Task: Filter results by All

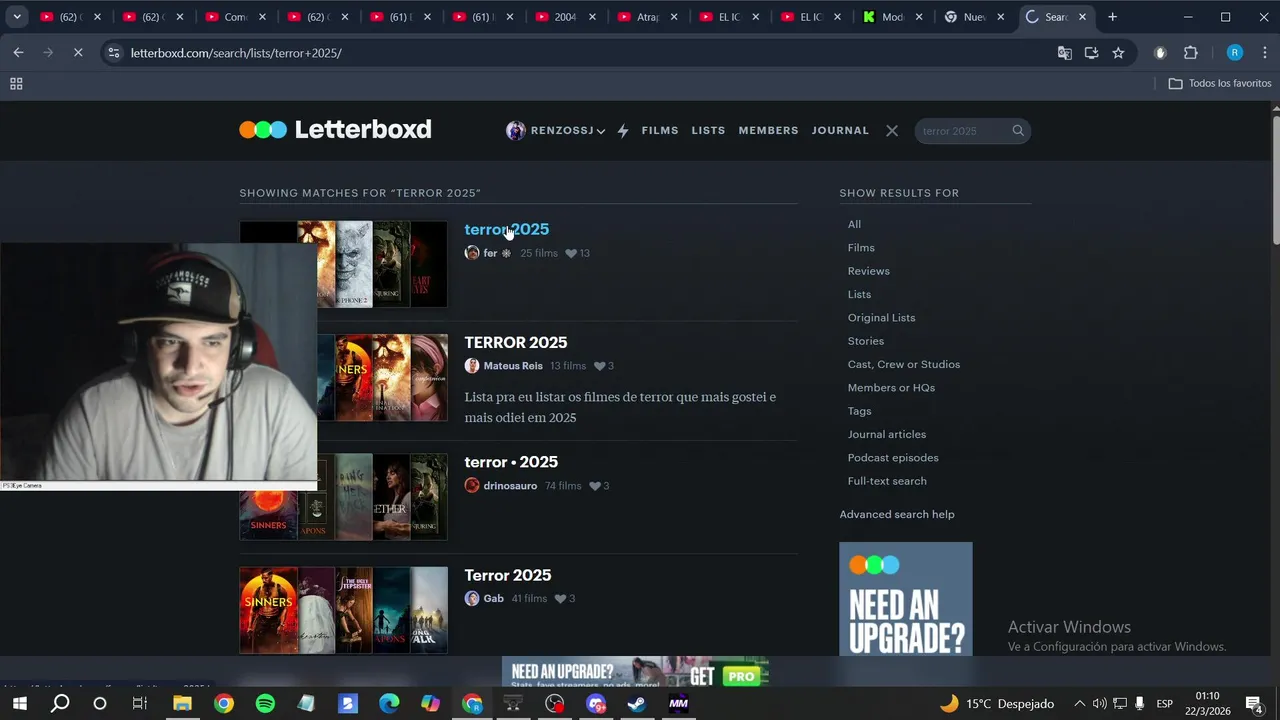Action: (x=854, y=224)
